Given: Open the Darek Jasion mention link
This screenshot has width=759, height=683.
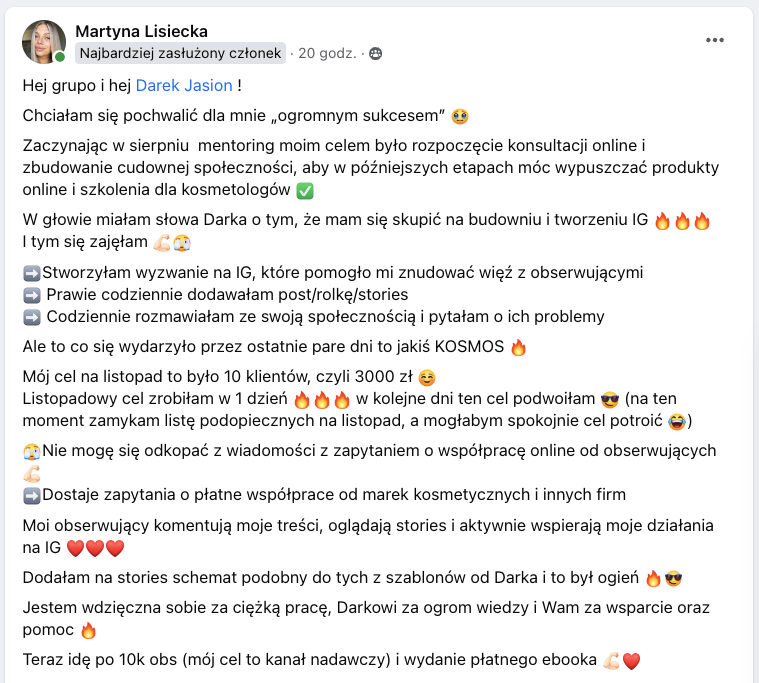Looking at the screenshot, I should [184, 86].
